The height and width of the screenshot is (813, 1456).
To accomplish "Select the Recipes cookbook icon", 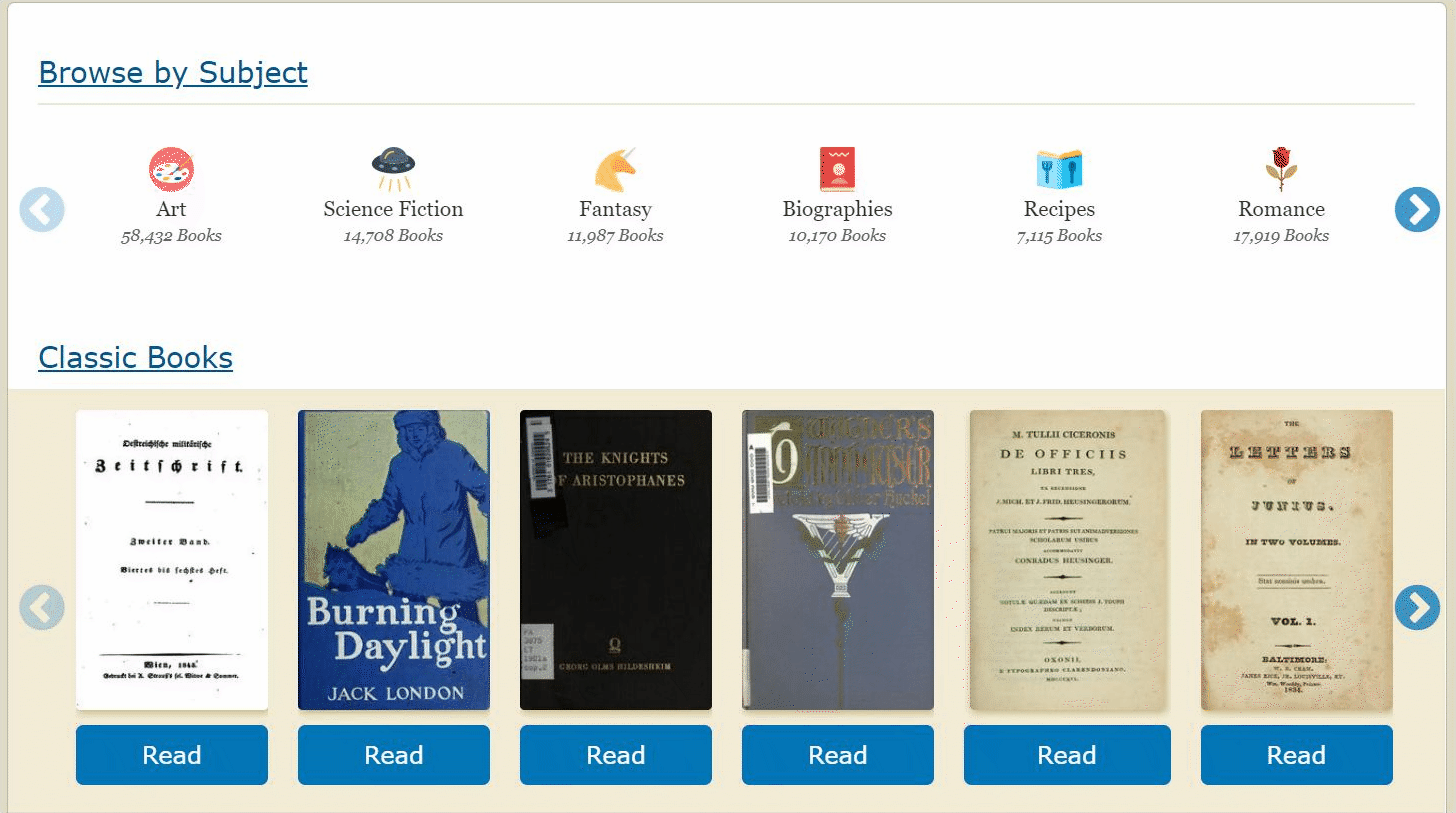I will pyautogui.click(x=1059, y=169).
